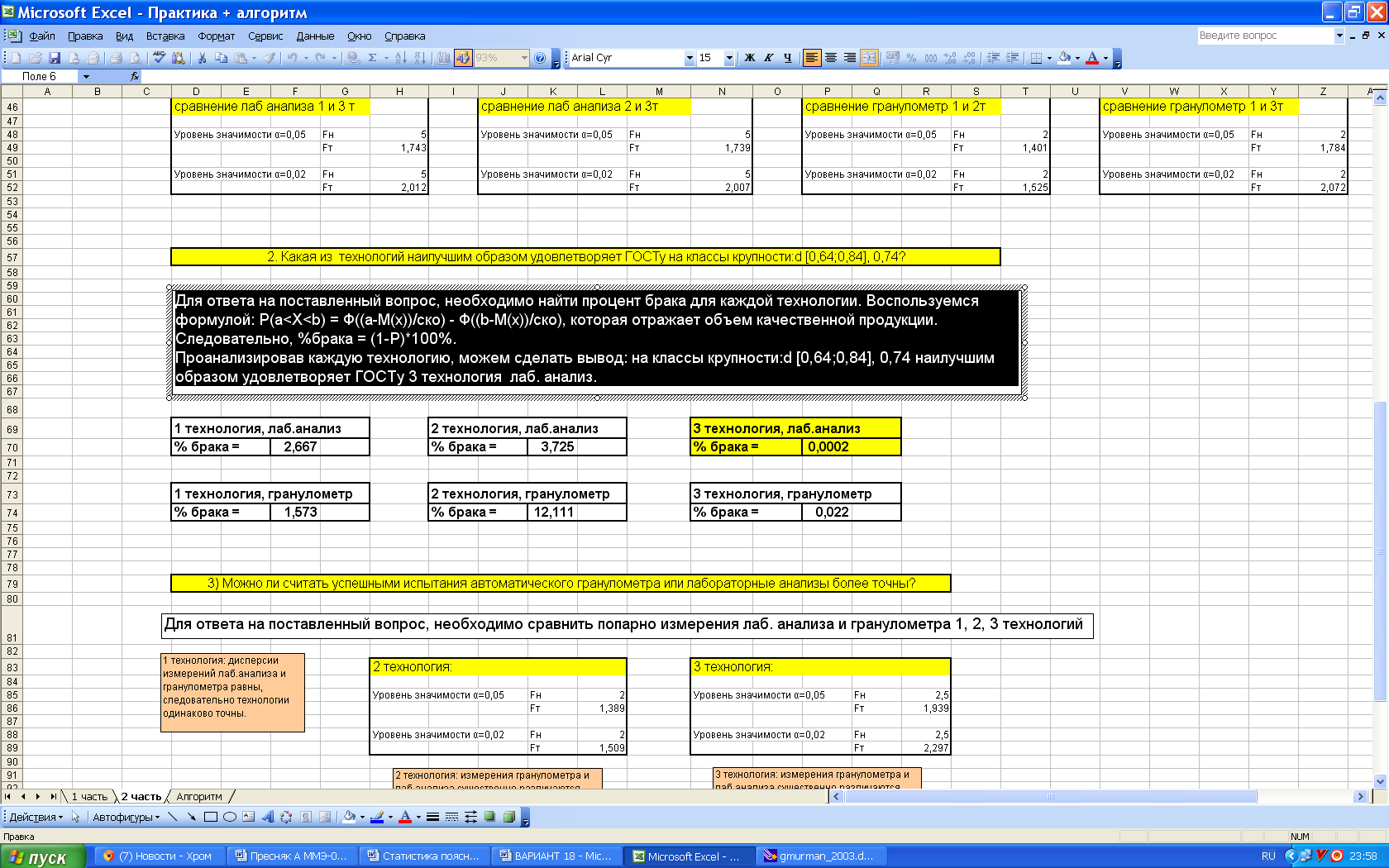The width and height of the screenshot is (1389, 868).
Task: Open shadow style icon on drawing toolbar
Action: coord(490,817)
